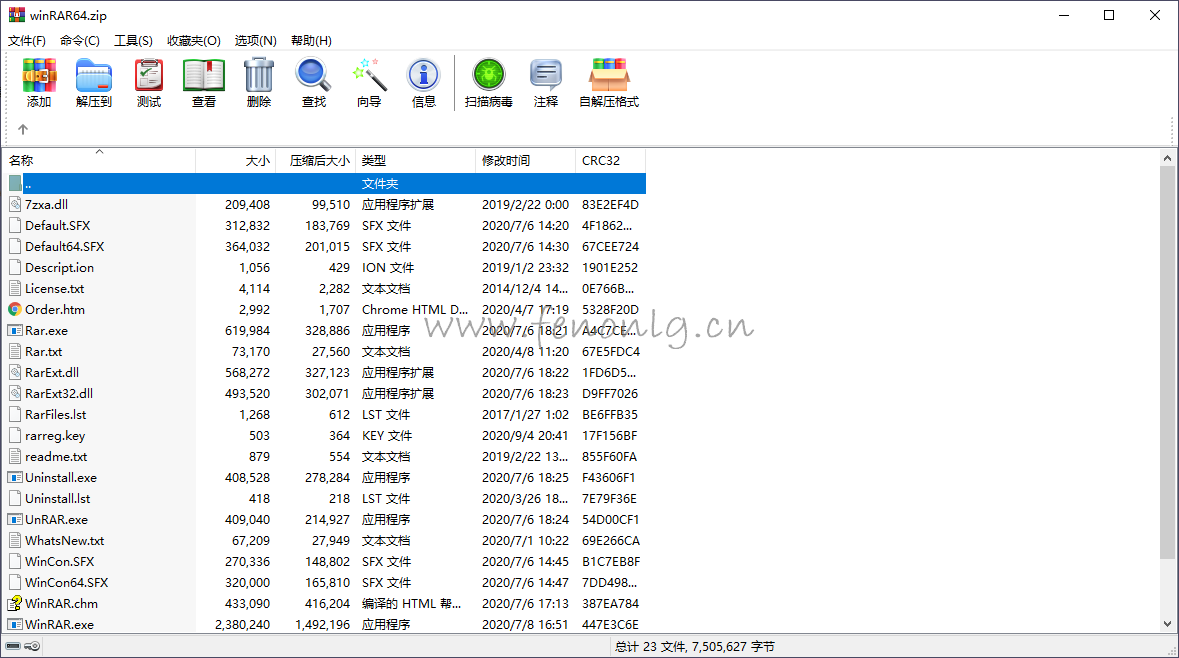Select the WinRAR.chm help file icon
The width and height of the screenshot is (1179, 658).
click(x=15, y=603)
